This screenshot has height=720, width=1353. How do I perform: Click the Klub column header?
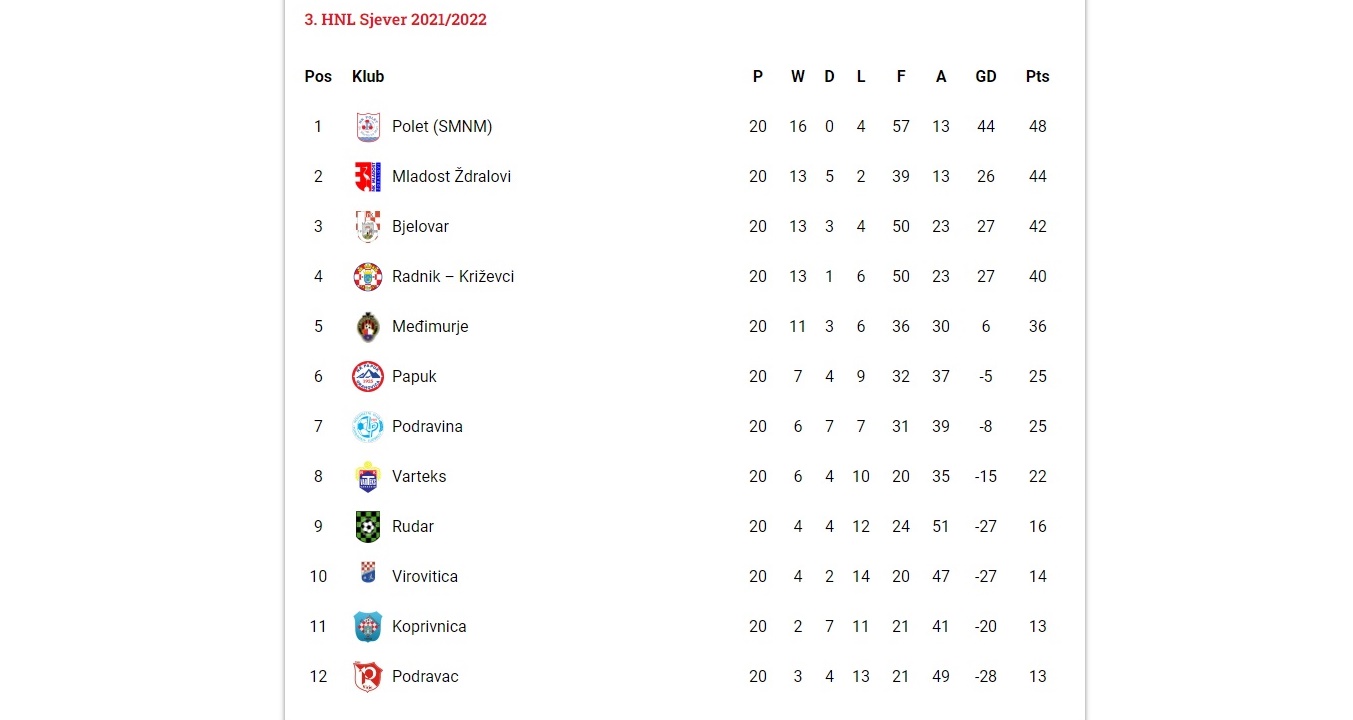[x=368, y=77]
